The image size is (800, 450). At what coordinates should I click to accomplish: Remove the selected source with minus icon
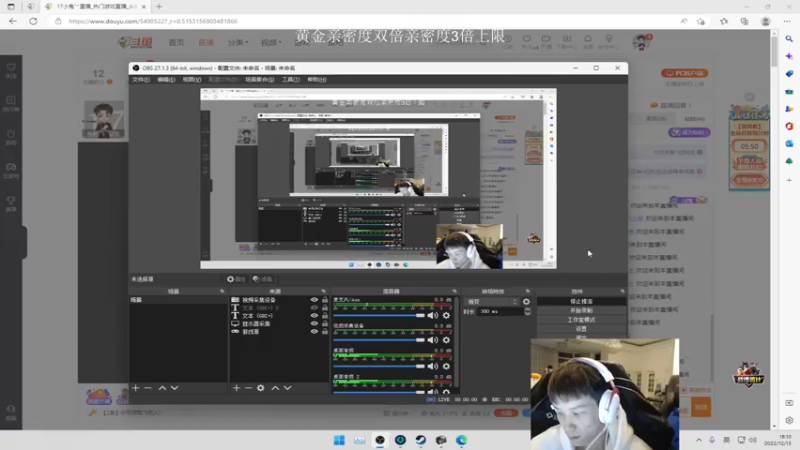248,388
